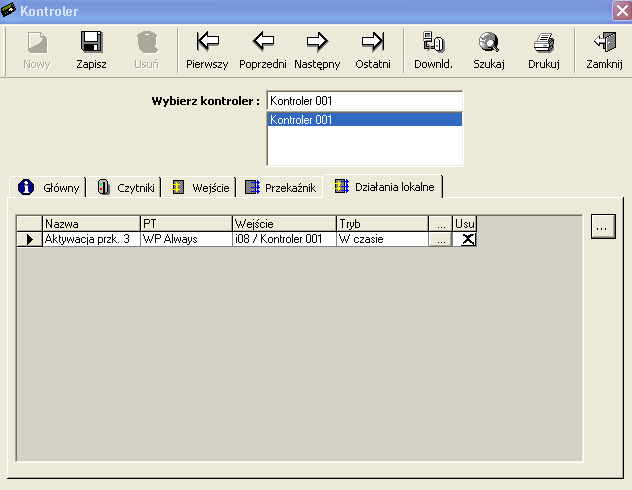Viewport: 632px width, 490px height.
Task: Open the Czytniki tab
Action: [x=125, y=187]
